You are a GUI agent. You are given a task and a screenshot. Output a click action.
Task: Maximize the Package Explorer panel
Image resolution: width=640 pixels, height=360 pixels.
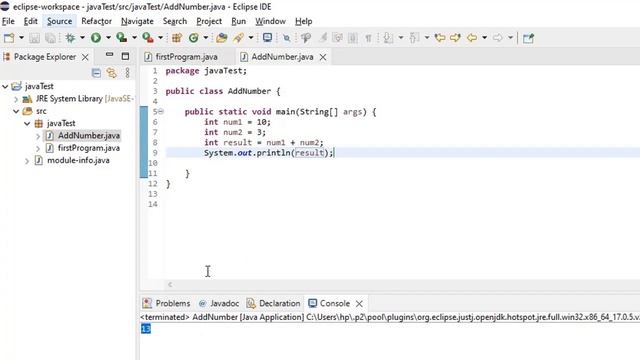(125, 56)
